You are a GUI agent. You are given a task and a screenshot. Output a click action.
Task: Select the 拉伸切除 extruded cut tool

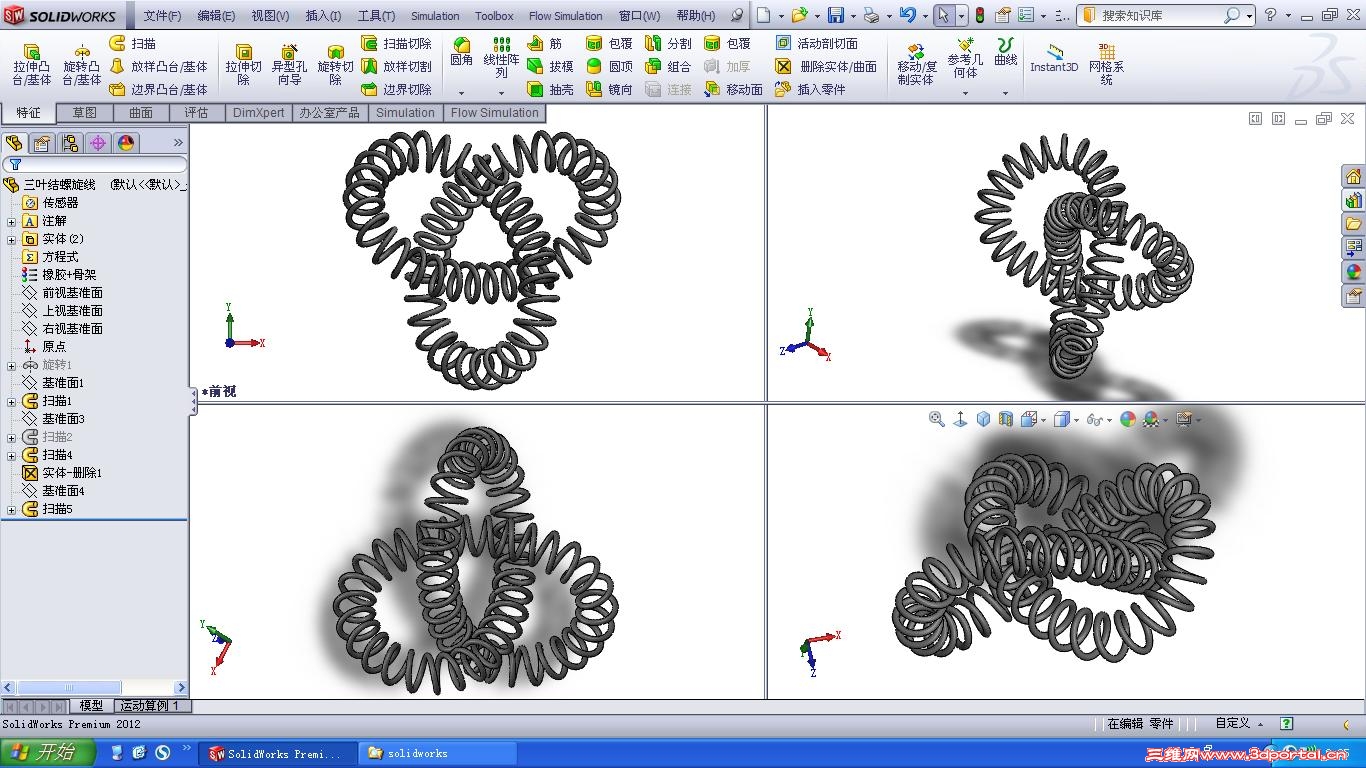(243, 65)
